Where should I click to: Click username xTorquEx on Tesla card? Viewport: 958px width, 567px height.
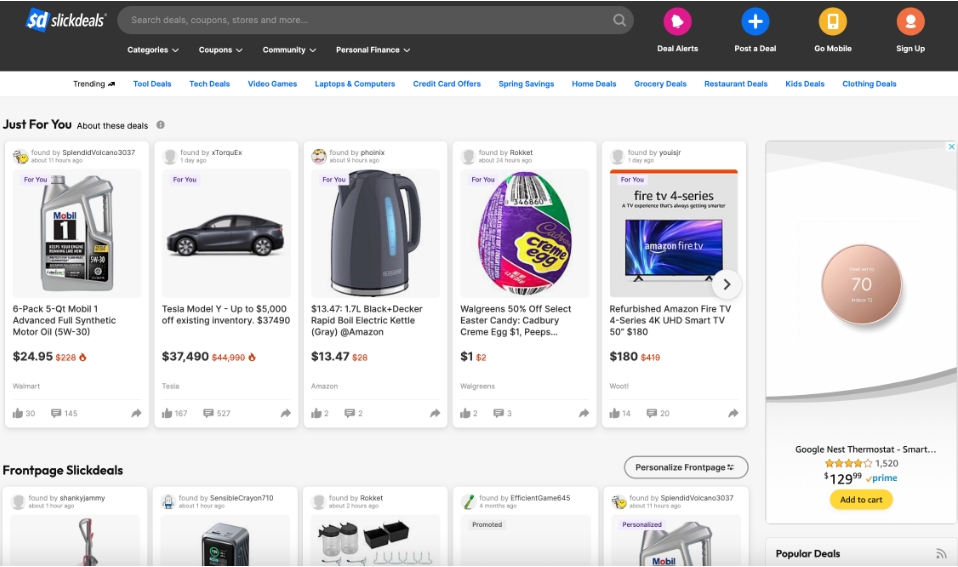pos(226,153)
